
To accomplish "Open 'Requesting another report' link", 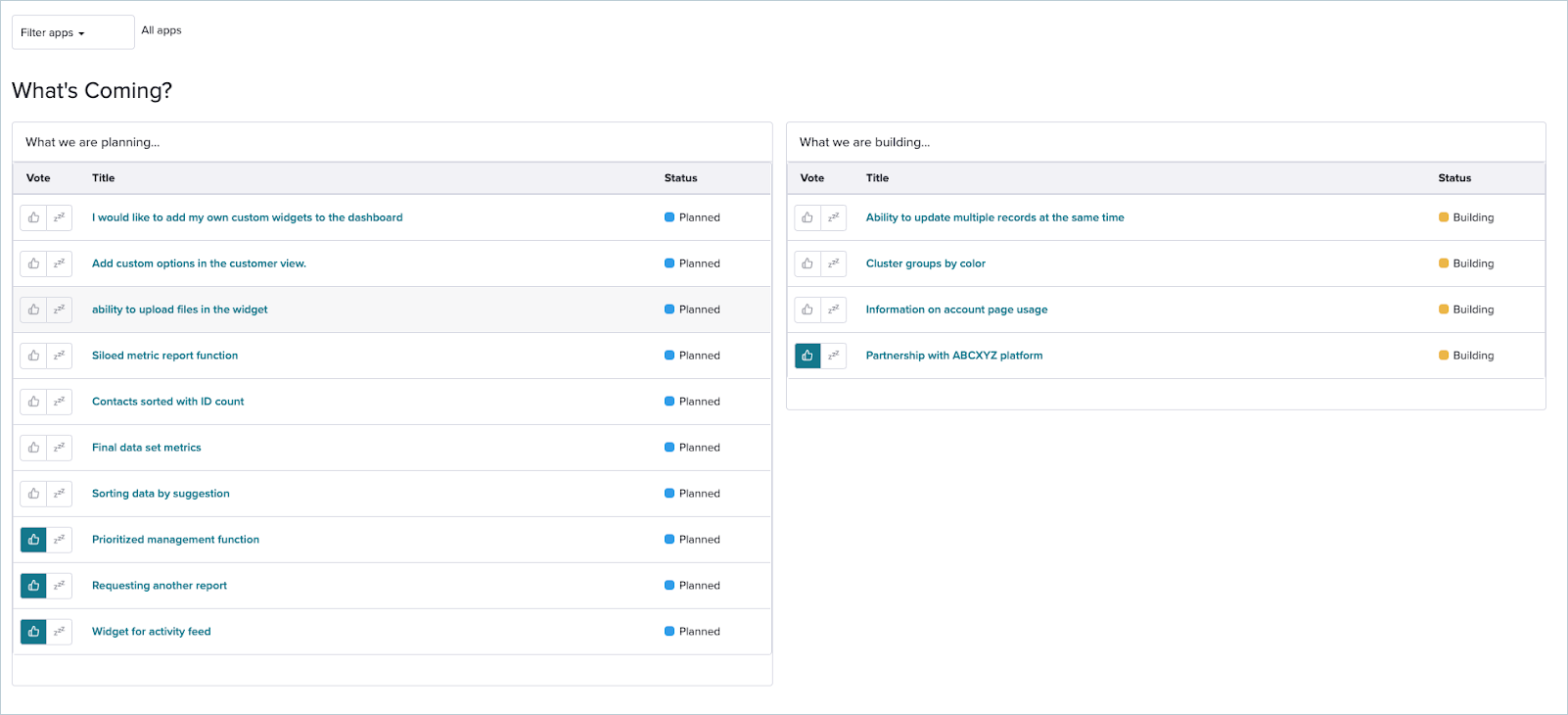I will (x=160, y=586).
